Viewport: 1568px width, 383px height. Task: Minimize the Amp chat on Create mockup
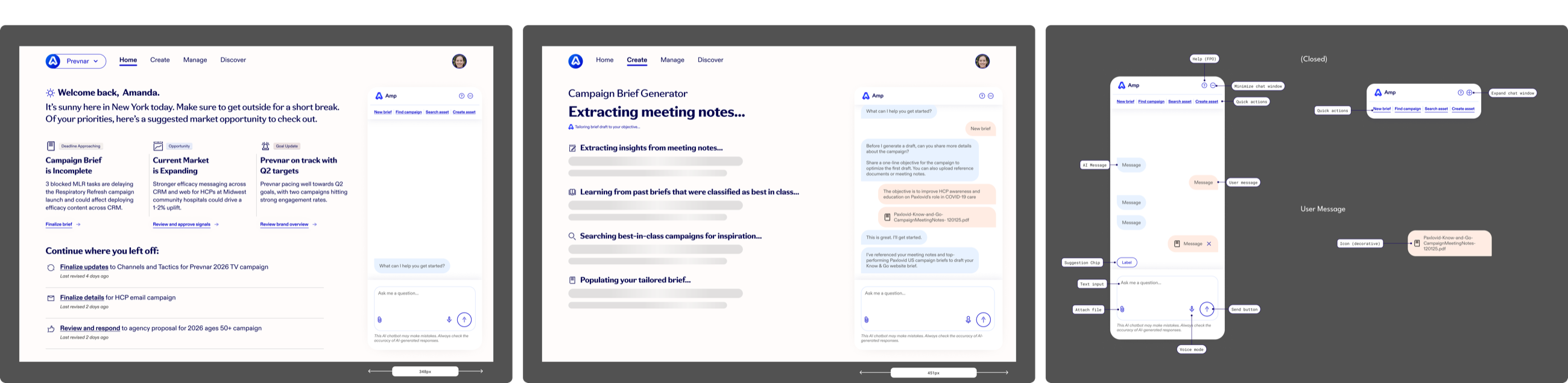(x=991, y=95)
